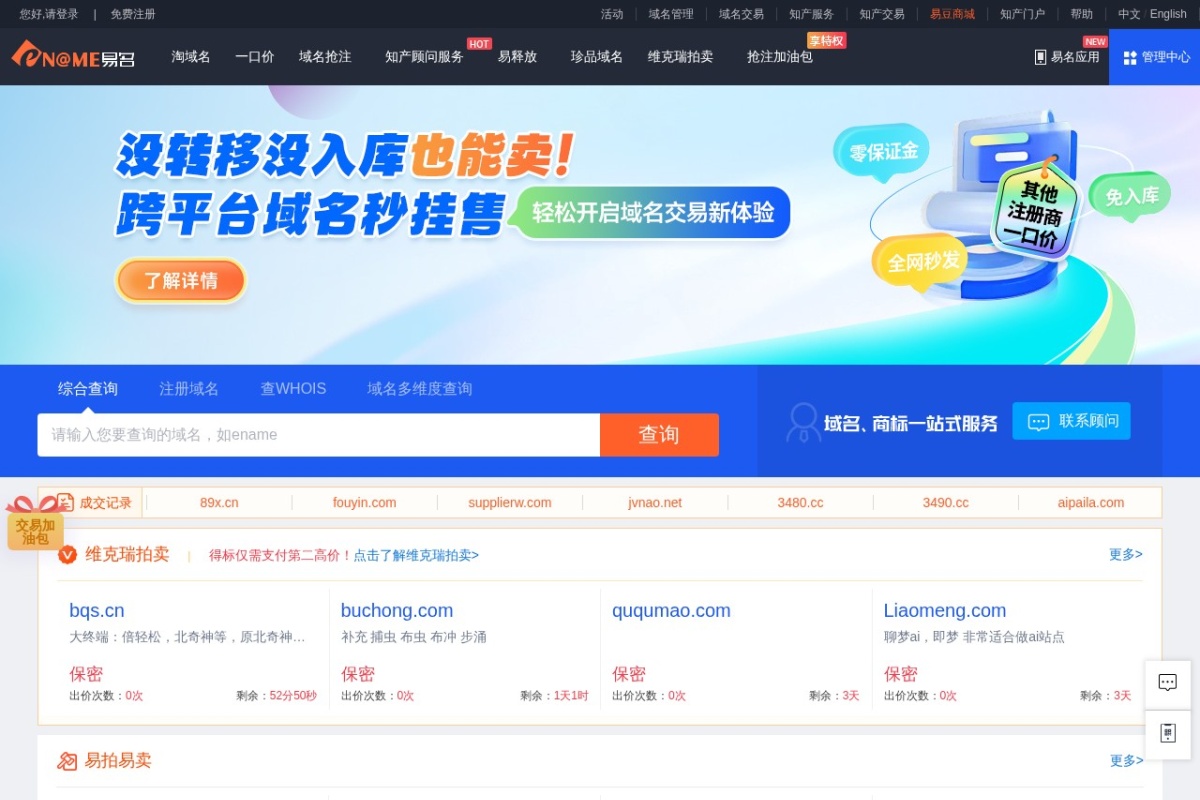Click aipaila.com in 成交记录
Viewport: 1200px width, 800px height.
click(1091, 503)
